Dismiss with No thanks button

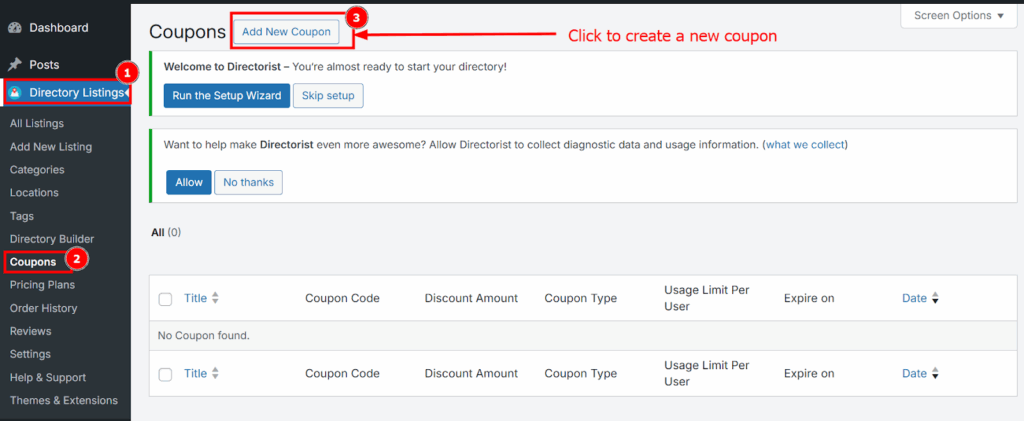249,182
